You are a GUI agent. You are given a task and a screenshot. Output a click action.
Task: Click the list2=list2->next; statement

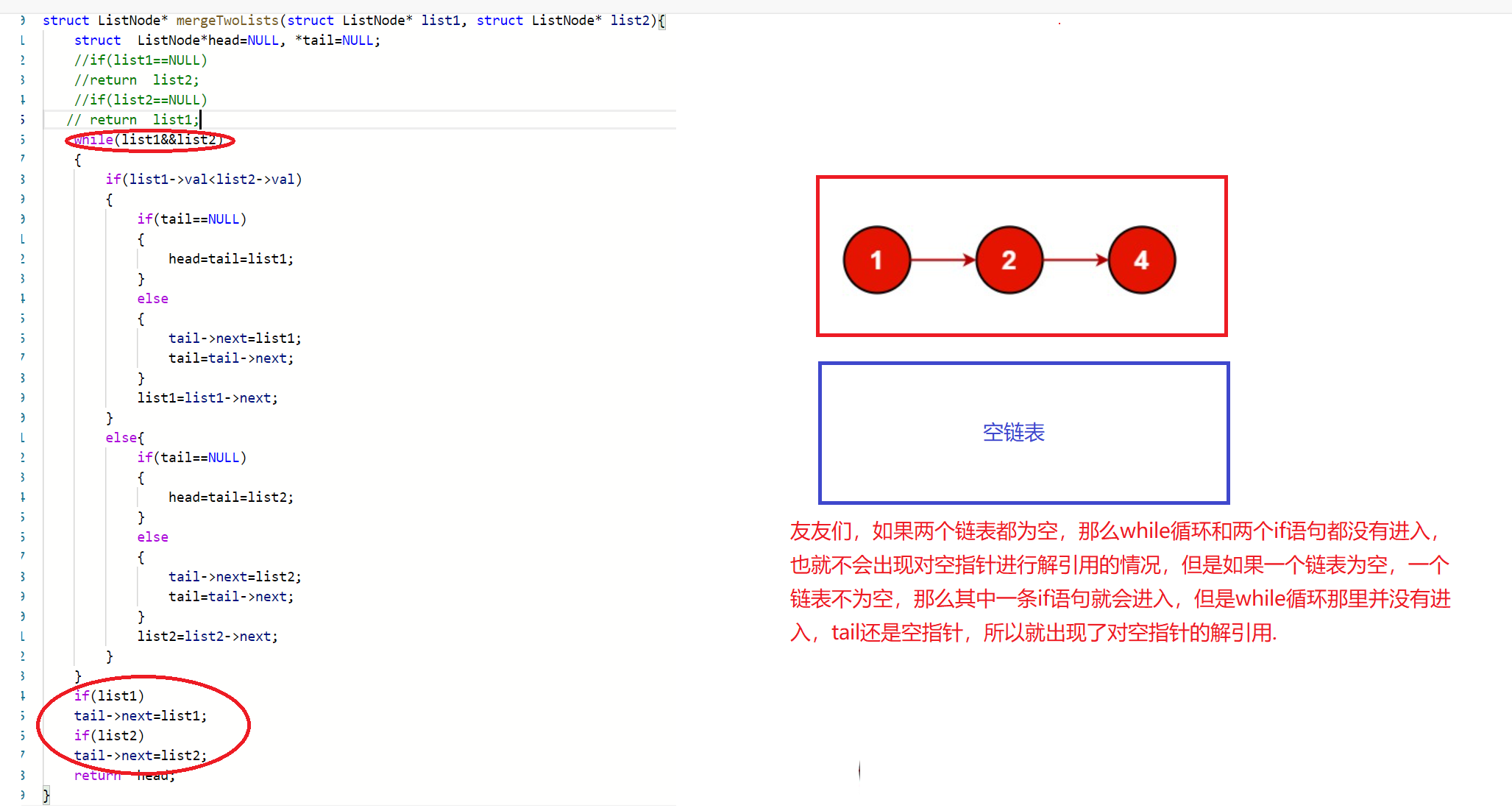point(207,637)
